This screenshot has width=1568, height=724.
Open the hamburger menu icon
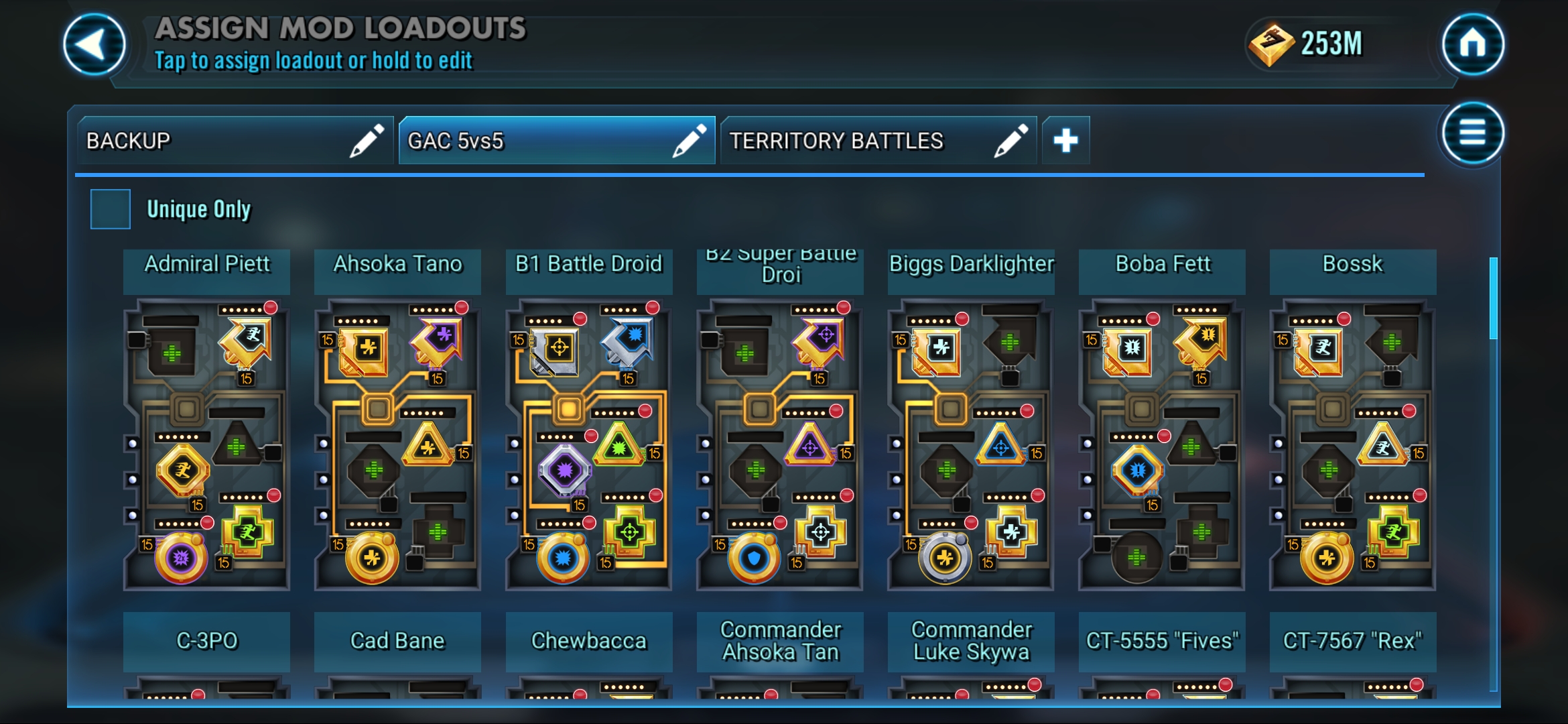(1472, 132)
